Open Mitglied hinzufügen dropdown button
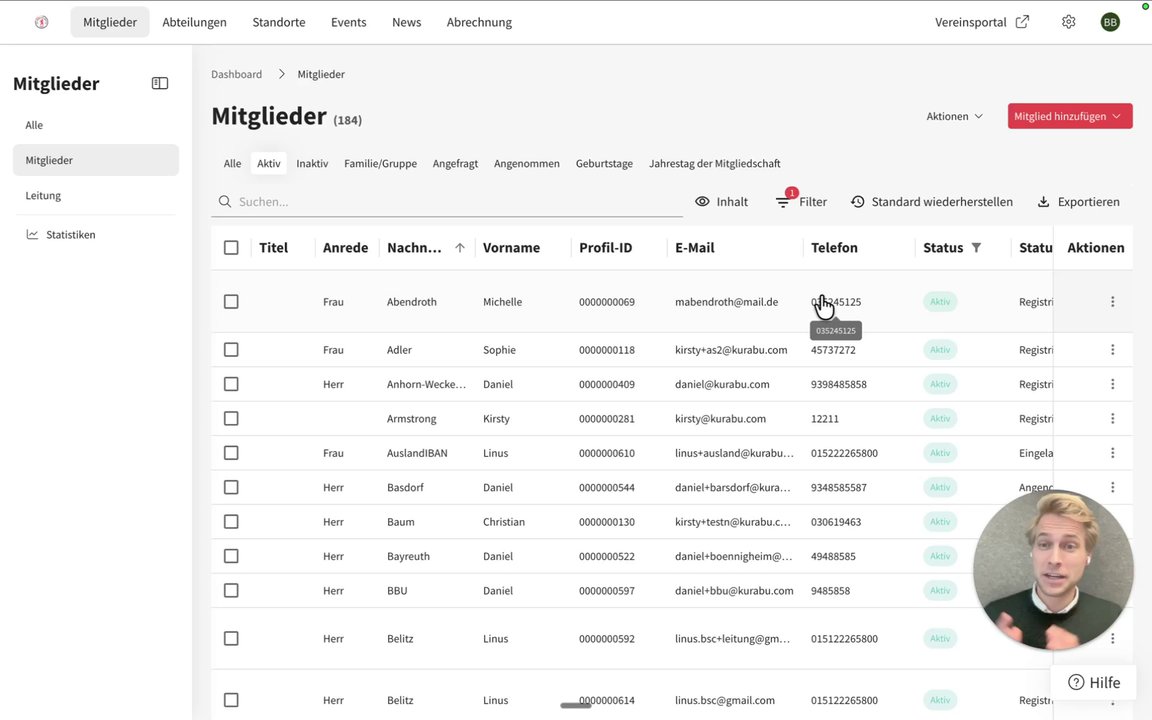1152x720 pixels. click(1070, 116)
